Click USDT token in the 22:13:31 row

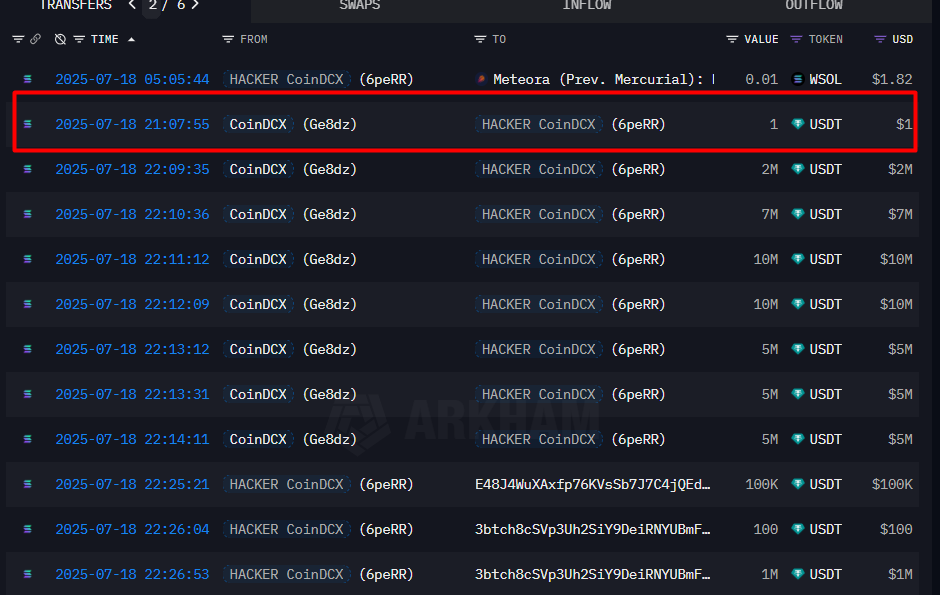click(825, 394)
